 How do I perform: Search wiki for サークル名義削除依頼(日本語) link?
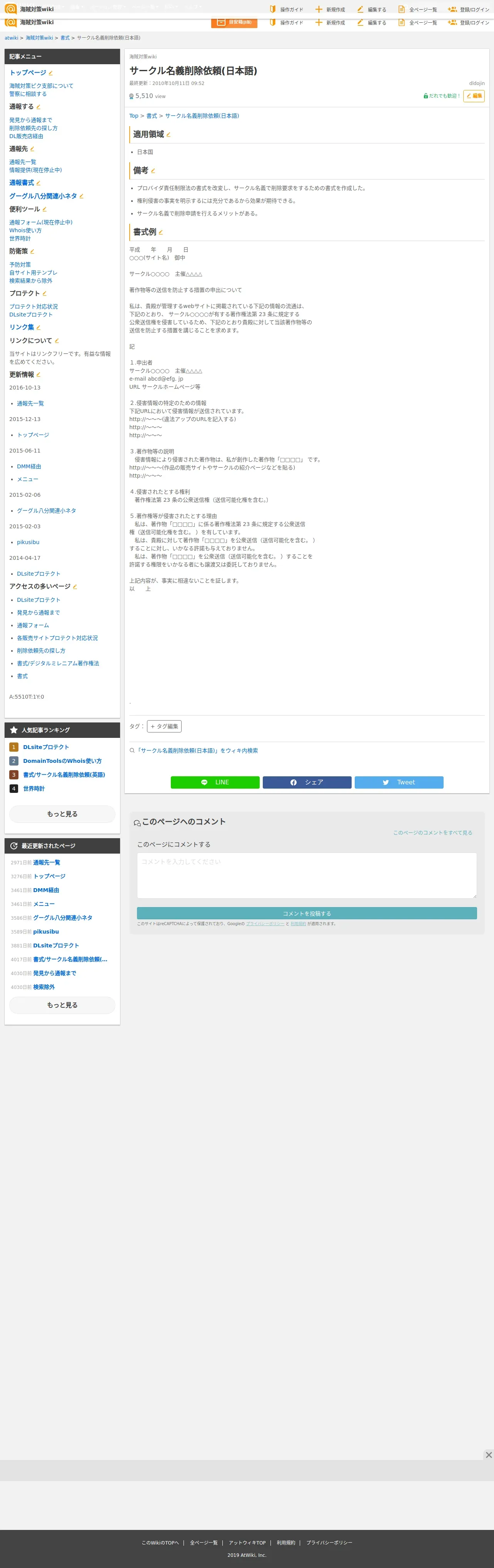[197, 751]
